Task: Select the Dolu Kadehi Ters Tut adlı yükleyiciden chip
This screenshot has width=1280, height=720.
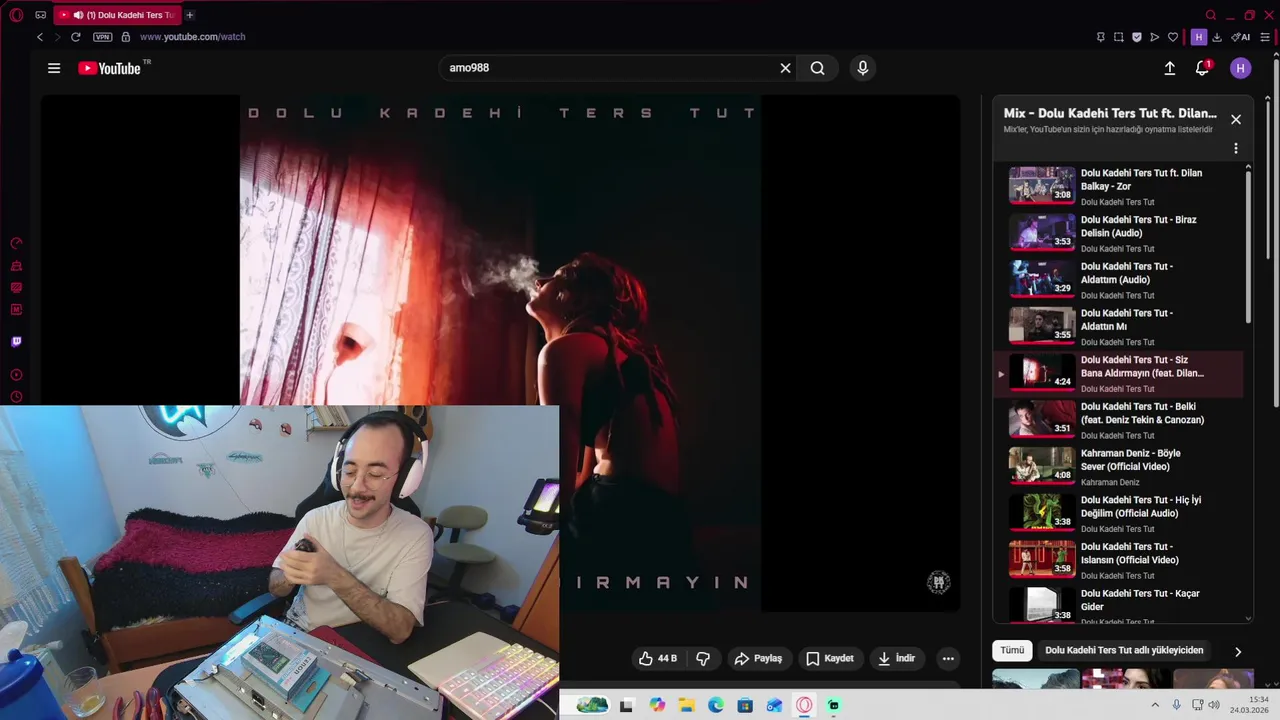Action: click(1124, 650)
